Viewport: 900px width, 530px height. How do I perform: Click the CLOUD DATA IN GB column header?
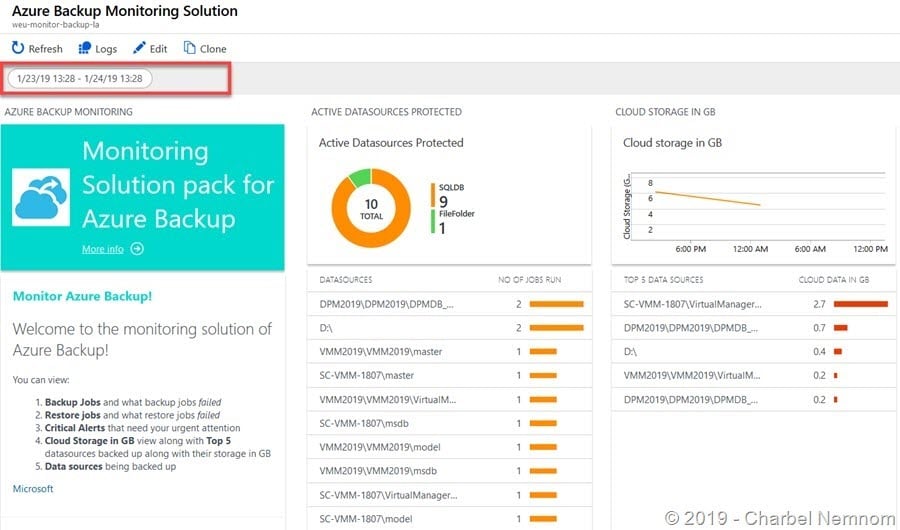tap(833, 280)
